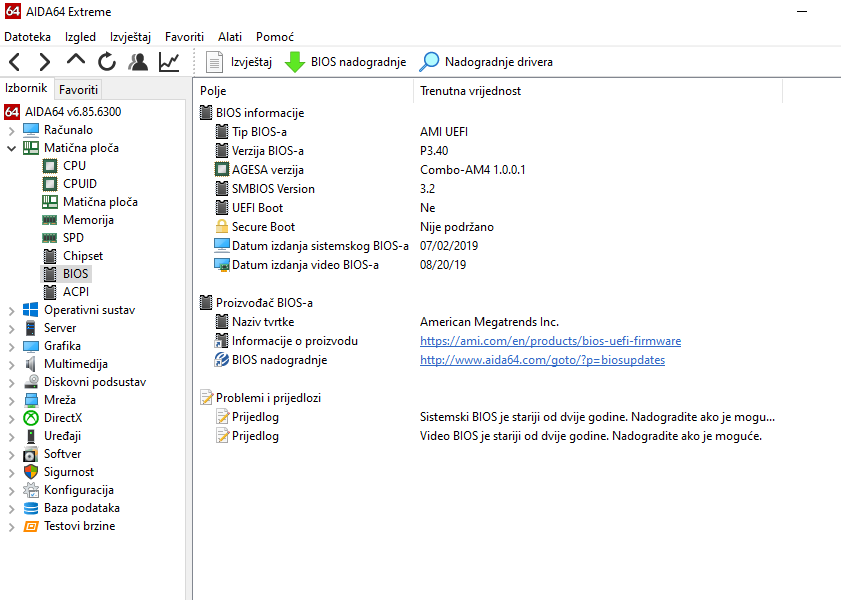
Task: Select the AGESA verzija row
Action: tap(488, 170)
